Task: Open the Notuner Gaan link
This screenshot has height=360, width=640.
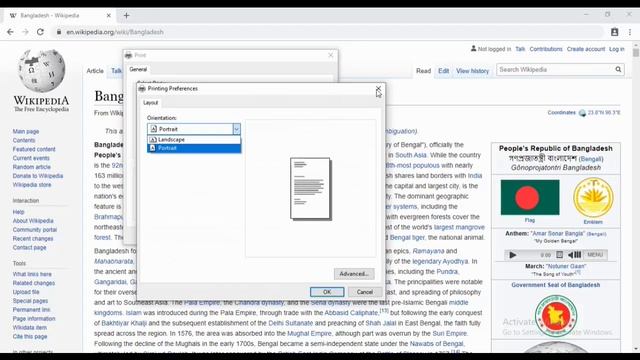Action: tap(566, 266)
